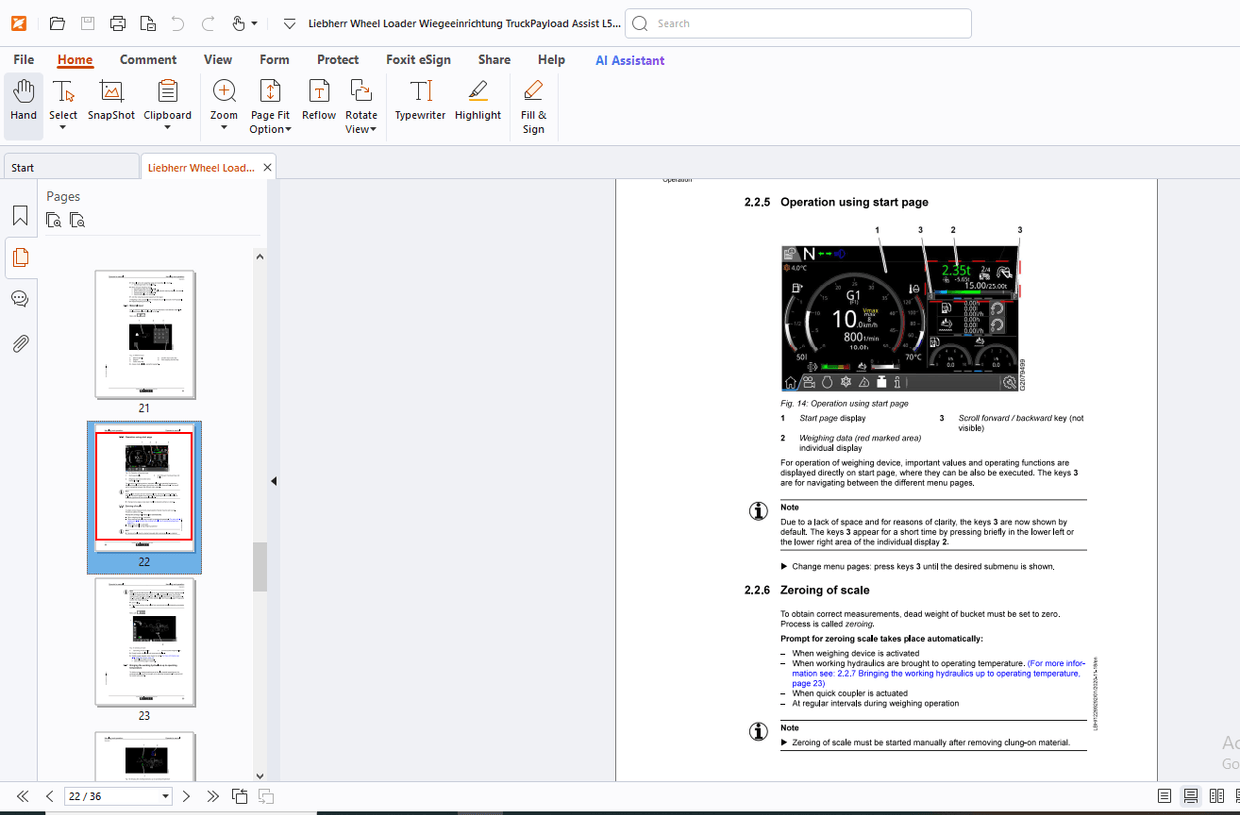
Task: Open the AI Assistant menu
Action: tap(629, 60)
